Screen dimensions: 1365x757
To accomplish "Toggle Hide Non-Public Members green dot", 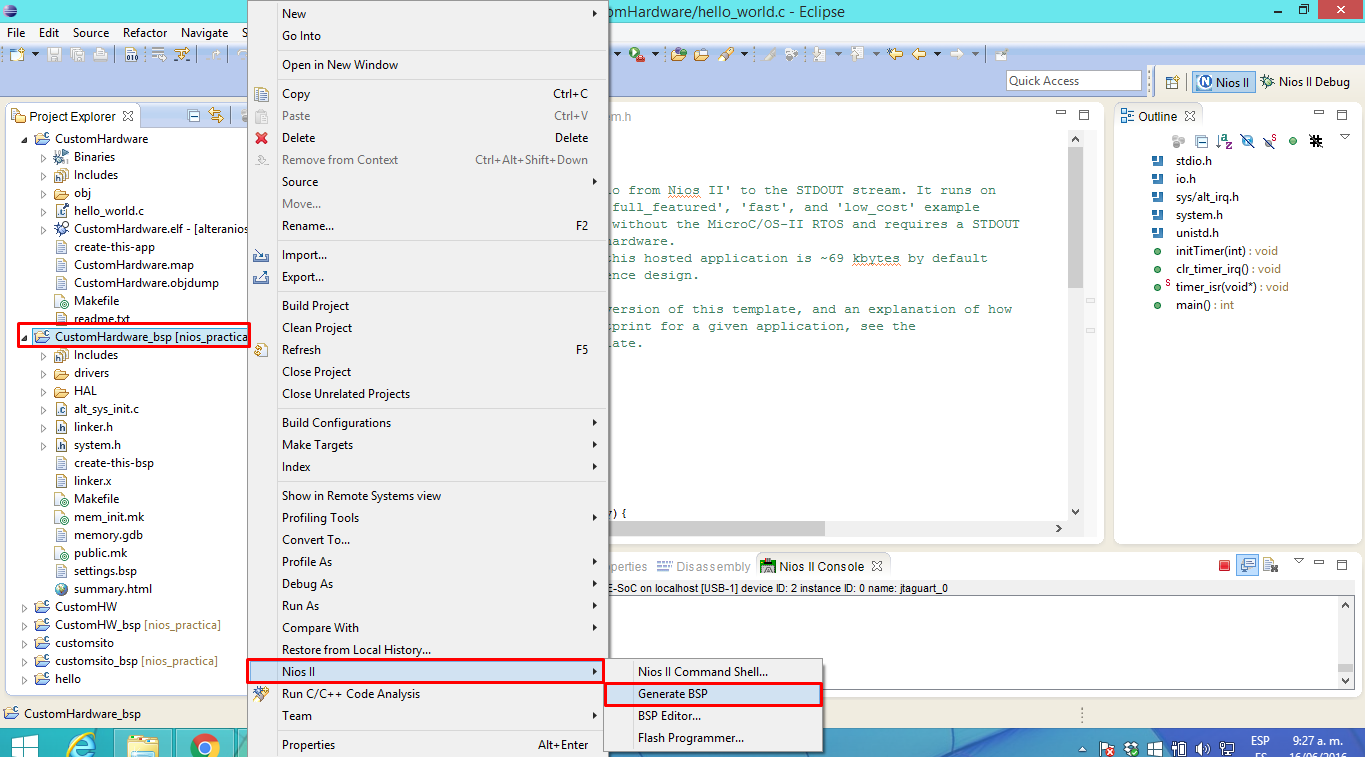I will (x=1293, y=141).
